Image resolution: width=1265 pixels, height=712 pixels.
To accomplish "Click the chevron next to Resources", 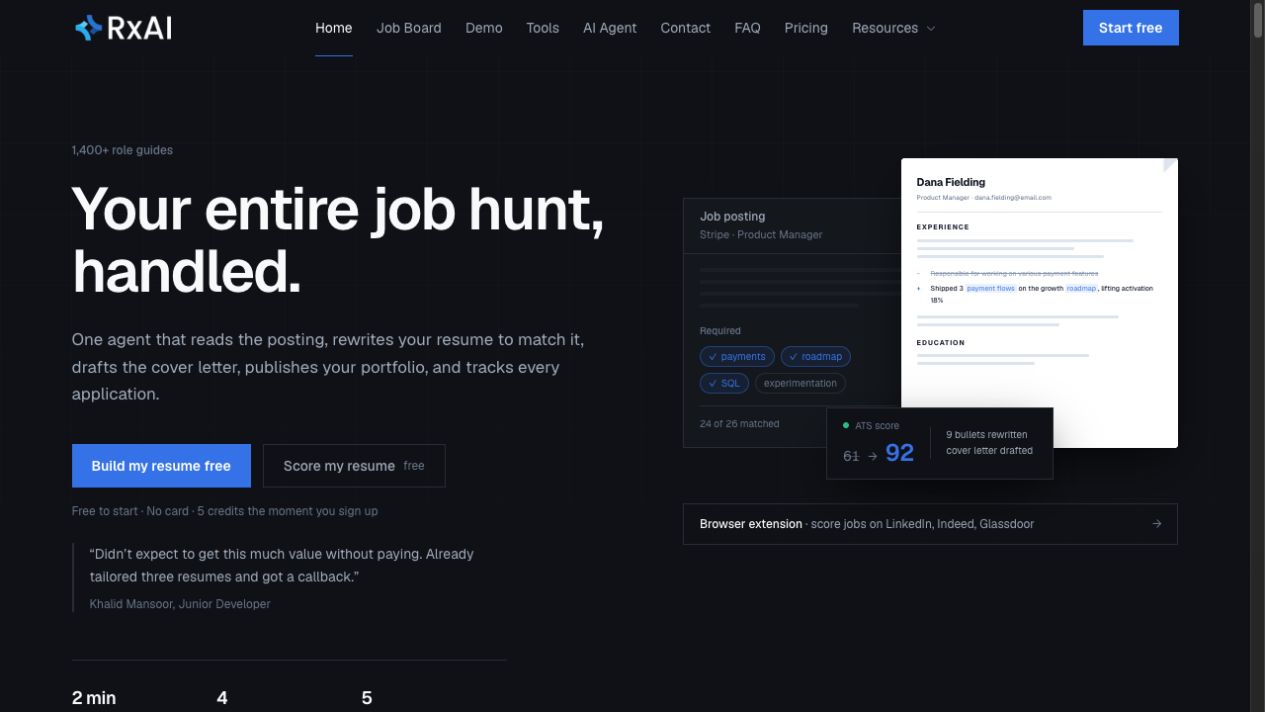I will pos(931,28).
